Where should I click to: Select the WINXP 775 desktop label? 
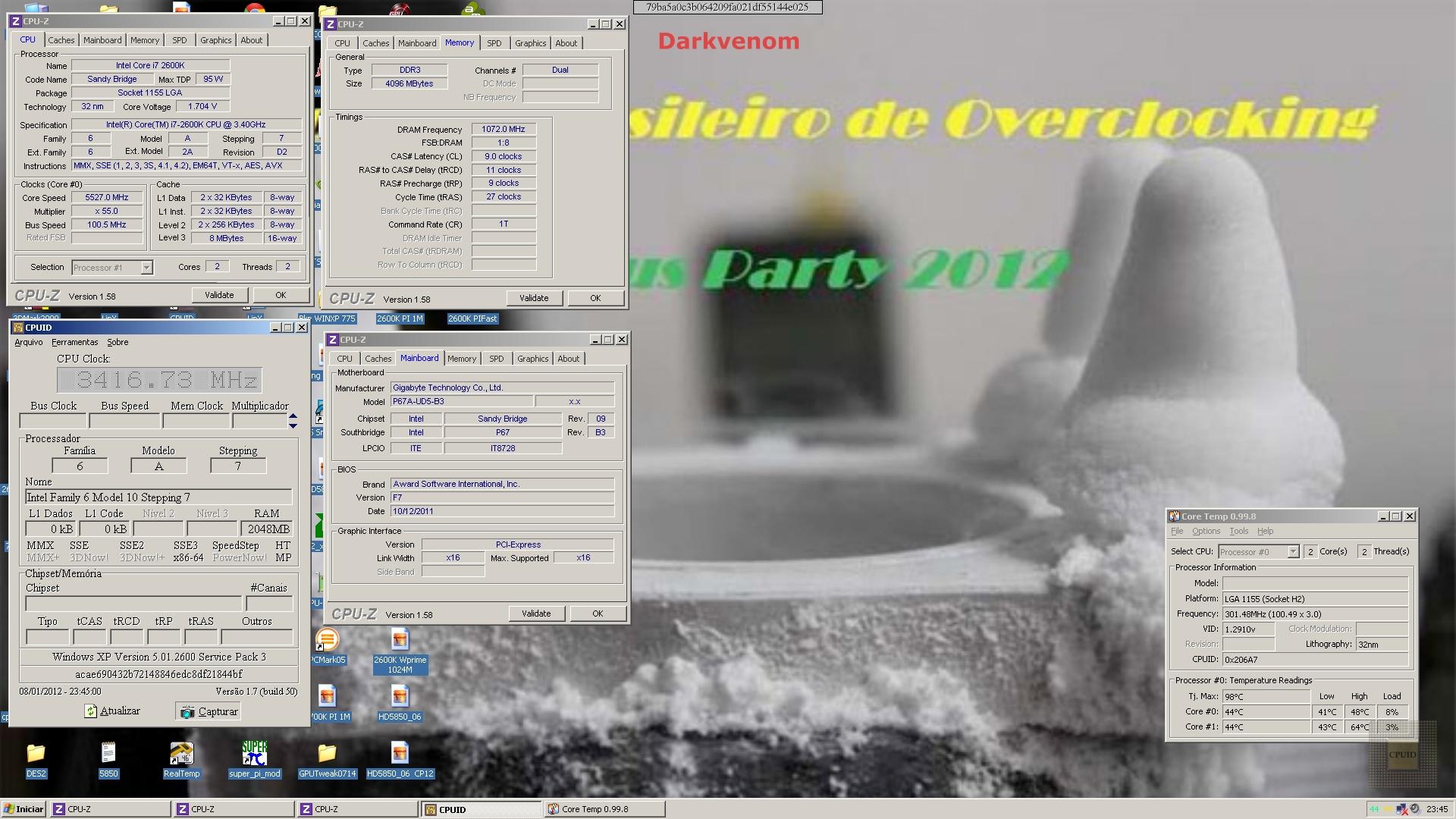click(327, 318)
